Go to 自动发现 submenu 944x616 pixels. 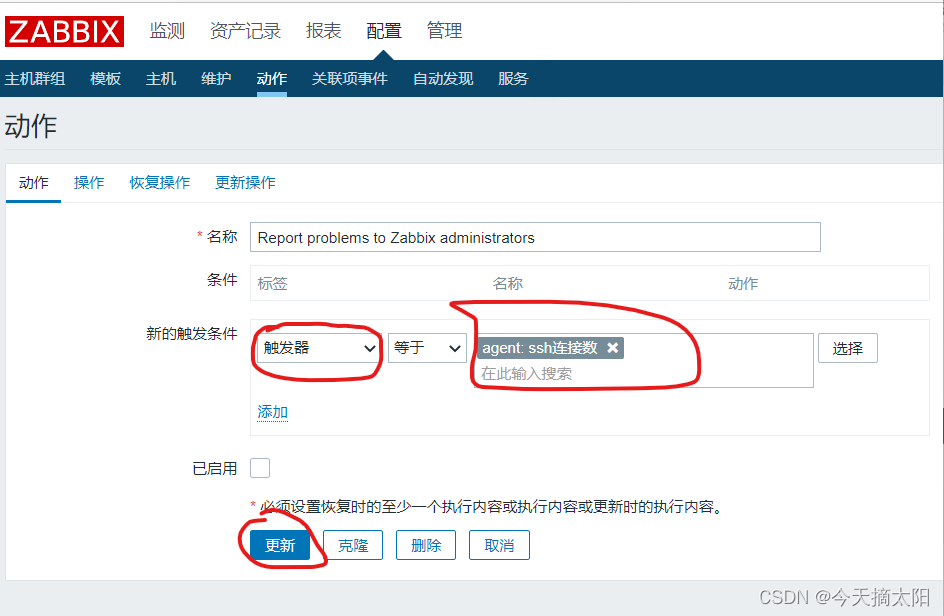click(x=443, y=79)
